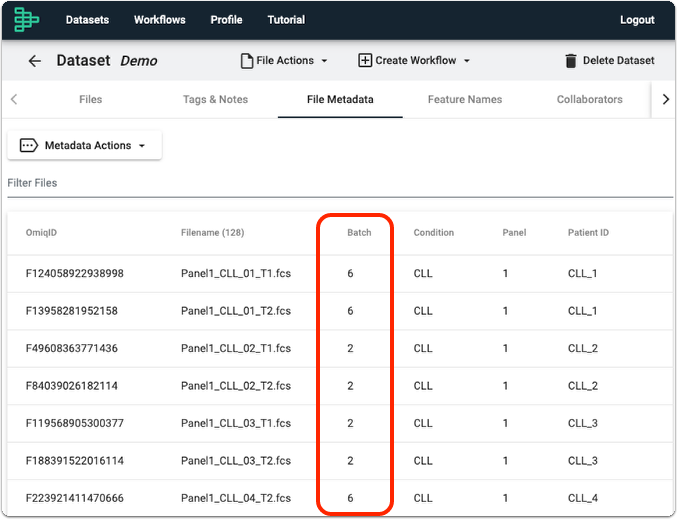
Task: Click the Metadata Actions tag icon
Action: [28, 146]
